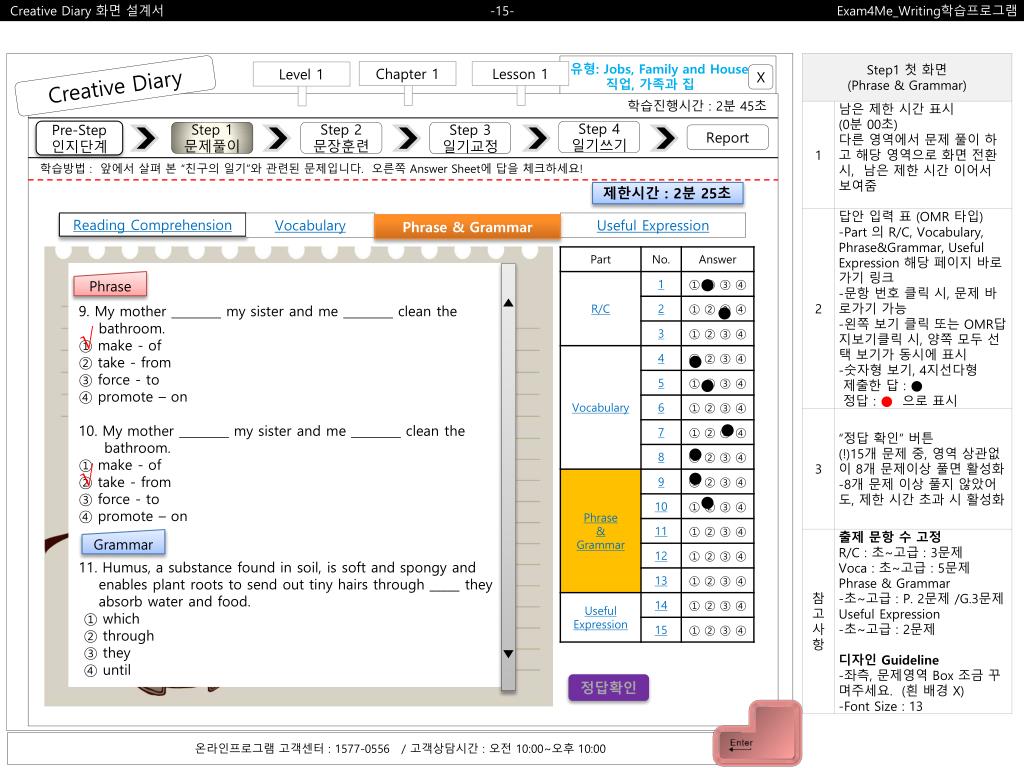The height and width of the screenshot is (768, 1024).
Task: Go to question number 1 link
Action: tap(661, 285)
